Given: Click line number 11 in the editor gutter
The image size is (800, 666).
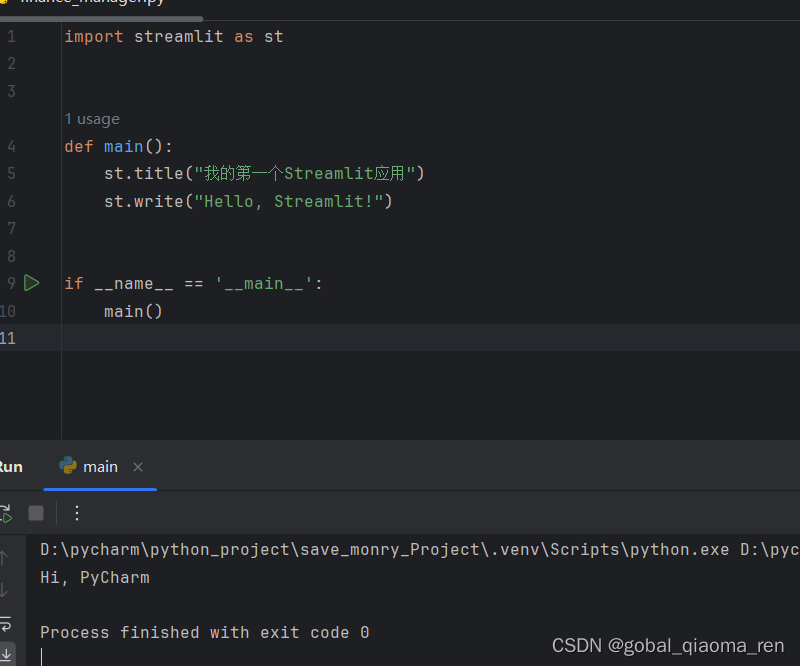Looking at the screenshot, I should click(x=7, y=338).
